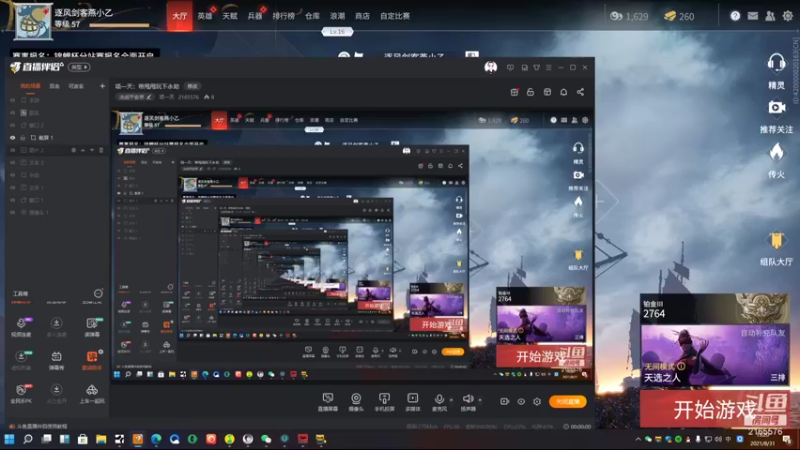Screen dimensions: 800x450
Task: Click the game's 传火 flame icon
Action: pos(776,153)
